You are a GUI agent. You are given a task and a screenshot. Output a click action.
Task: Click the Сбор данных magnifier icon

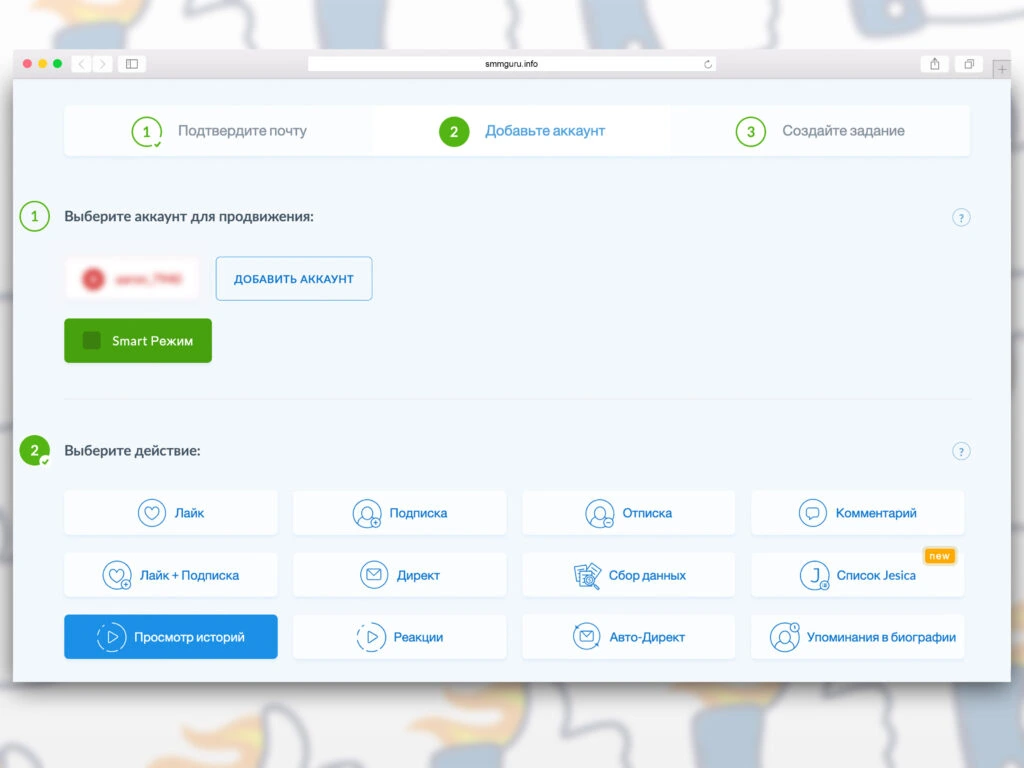(587, 575)
